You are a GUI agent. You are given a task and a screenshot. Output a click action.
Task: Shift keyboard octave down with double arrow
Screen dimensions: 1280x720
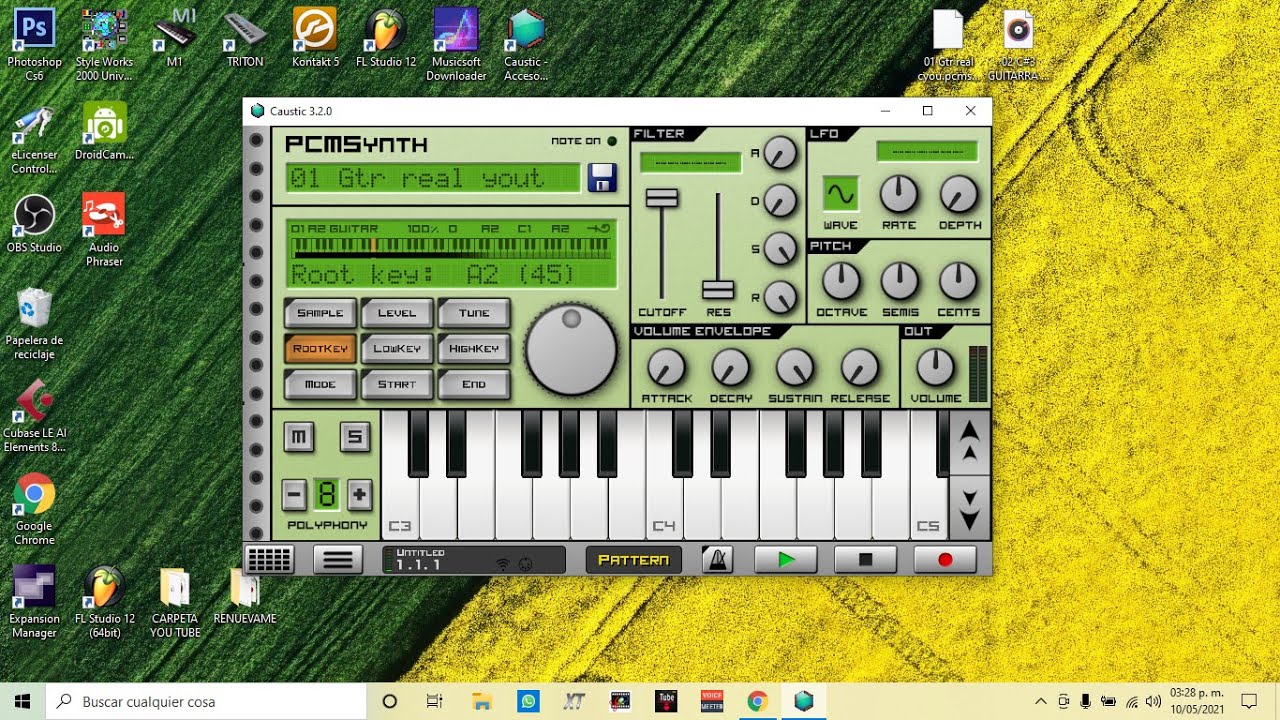969,508
